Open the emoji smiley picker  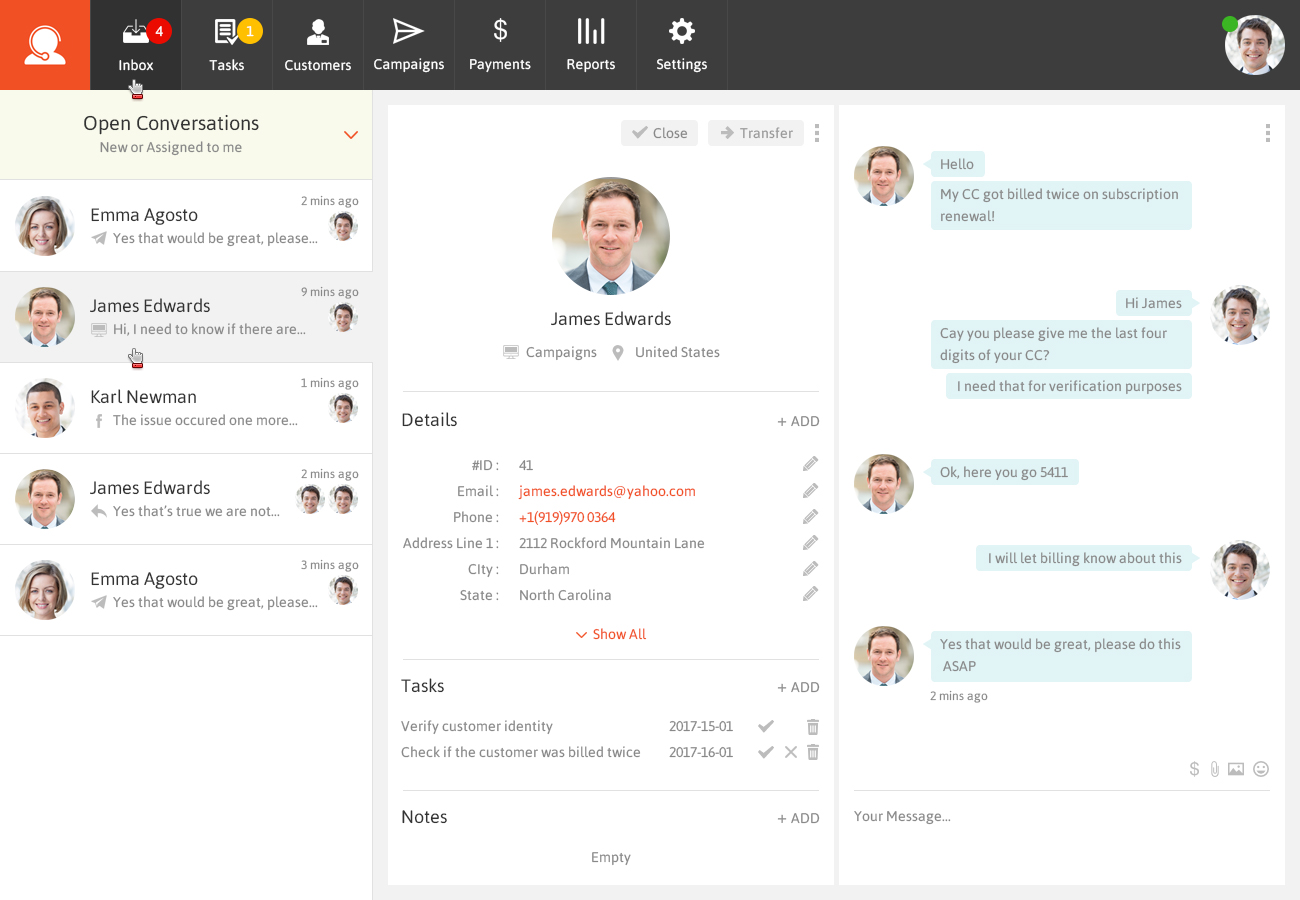(x=1261, y=769)
